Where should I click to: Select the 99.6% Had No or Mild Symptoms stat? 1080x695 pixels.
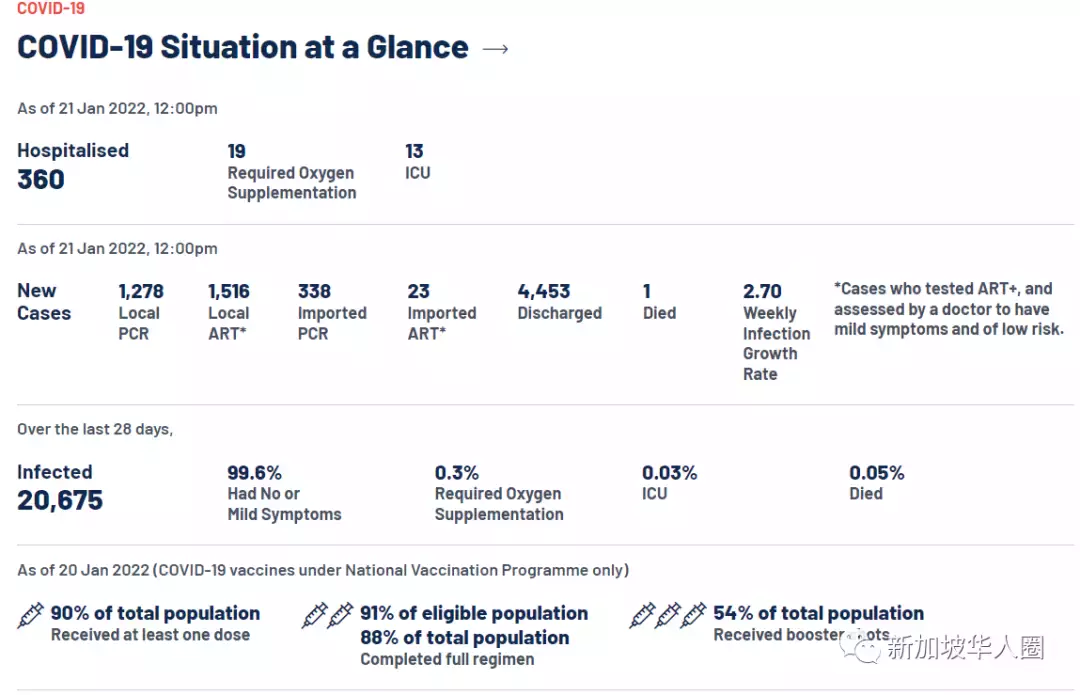(x=255, y=473)
